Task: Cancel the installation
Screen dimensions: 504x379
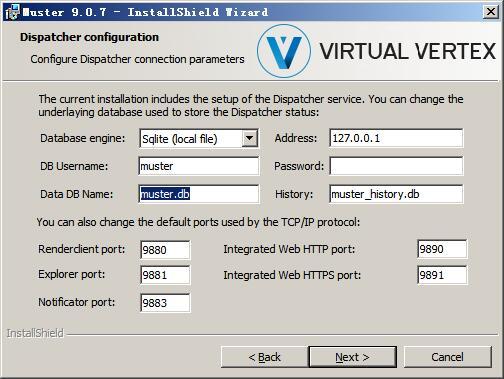Action: [x=447, y=357]
